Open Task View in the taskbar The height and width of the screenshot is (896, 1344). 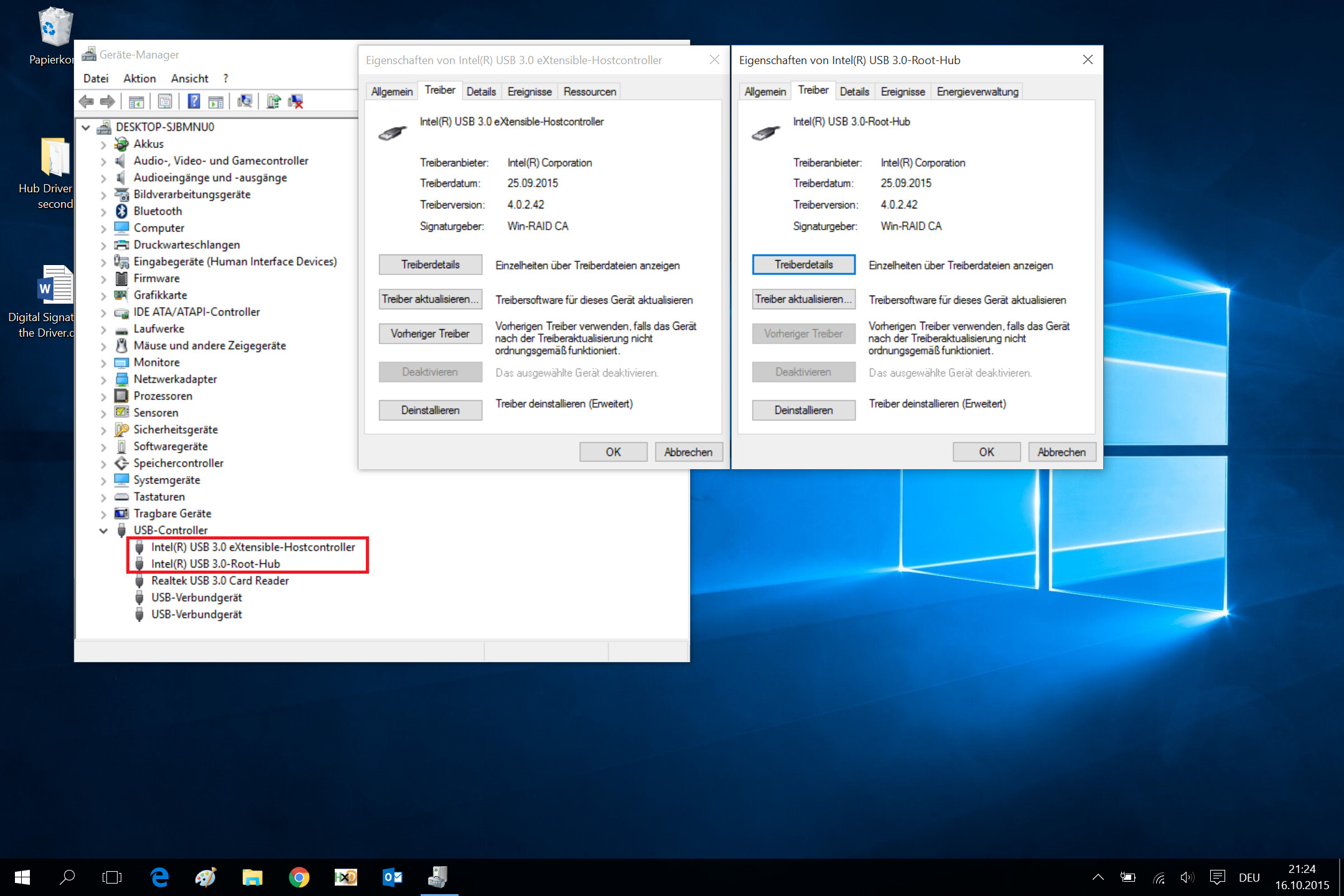click(112, 877)
